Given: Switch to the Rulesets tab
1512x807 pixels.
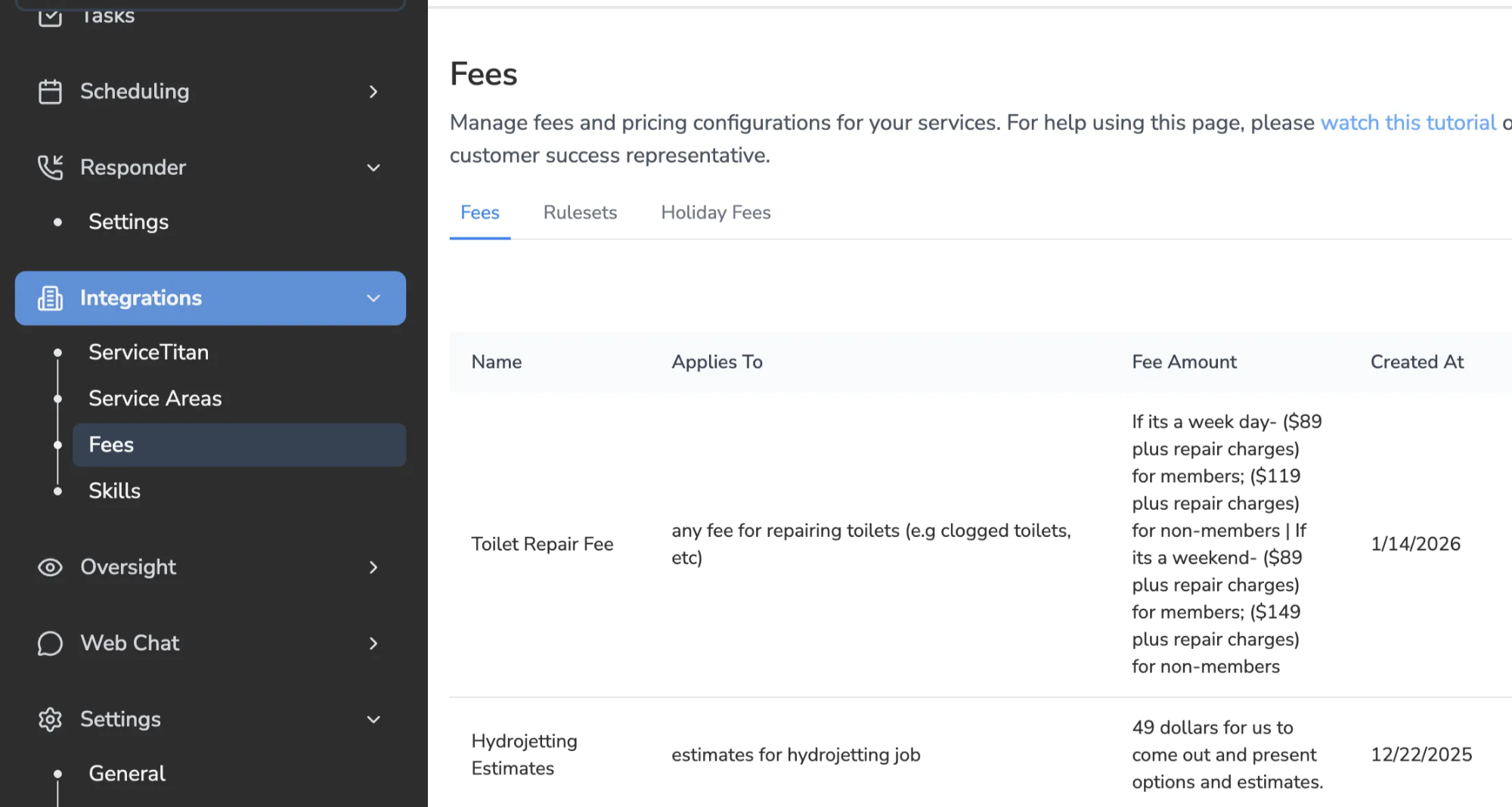Looking at the screenshot, I should click(x=580, y=213).
